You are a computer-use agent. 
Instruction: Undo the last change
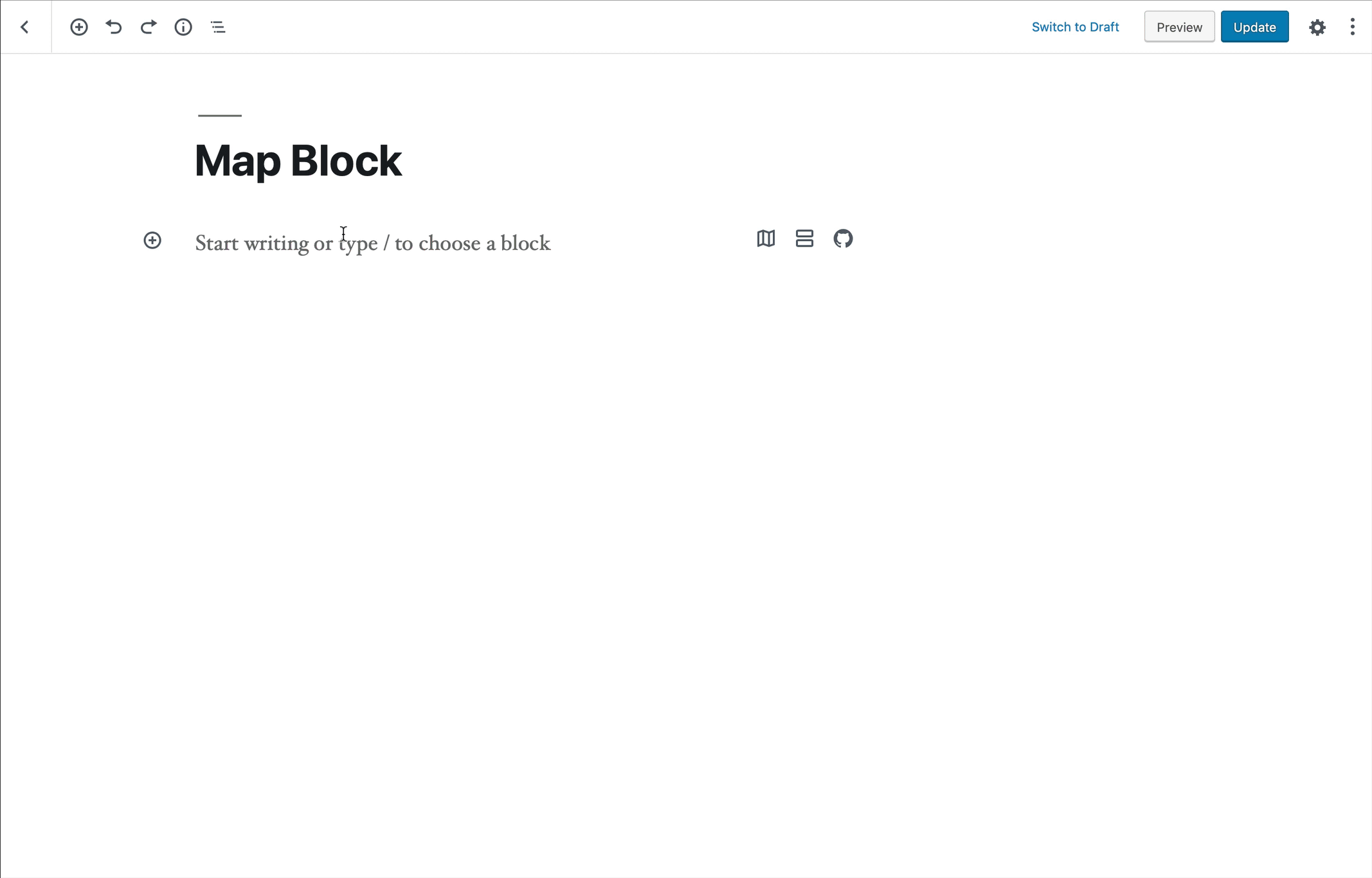click(x=114, y=27)
